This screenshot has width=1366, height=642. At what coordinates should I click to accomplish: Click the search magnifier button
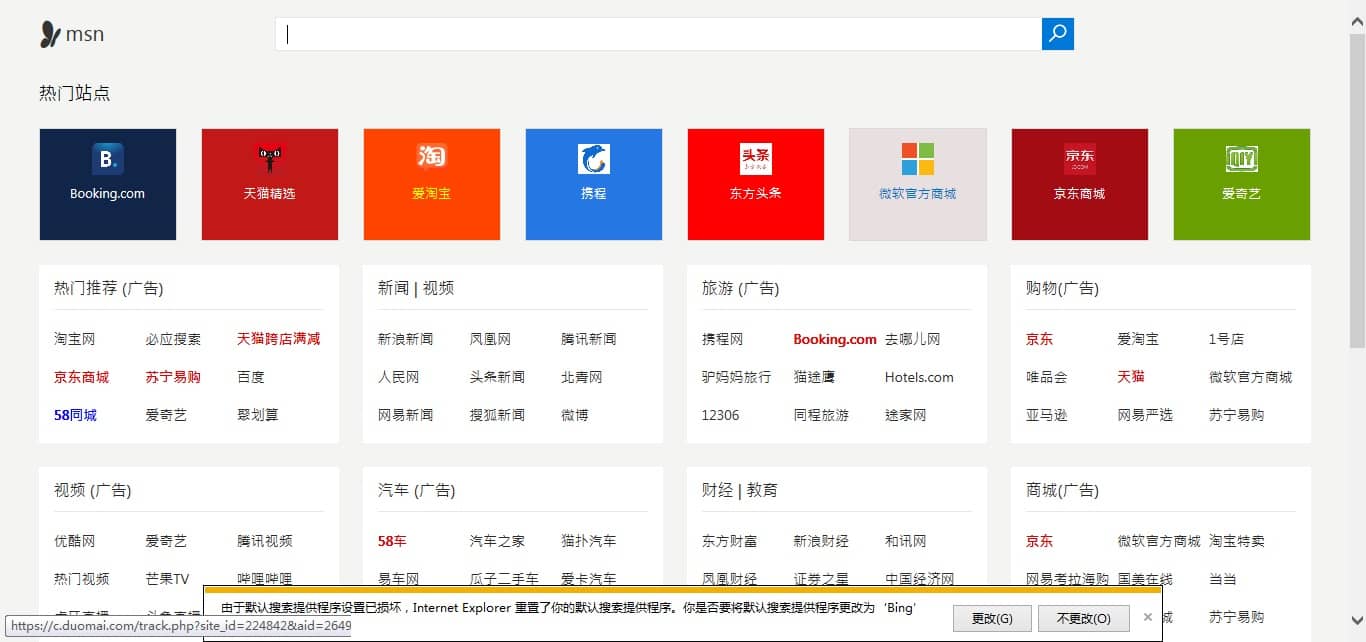coord(1057,33)
